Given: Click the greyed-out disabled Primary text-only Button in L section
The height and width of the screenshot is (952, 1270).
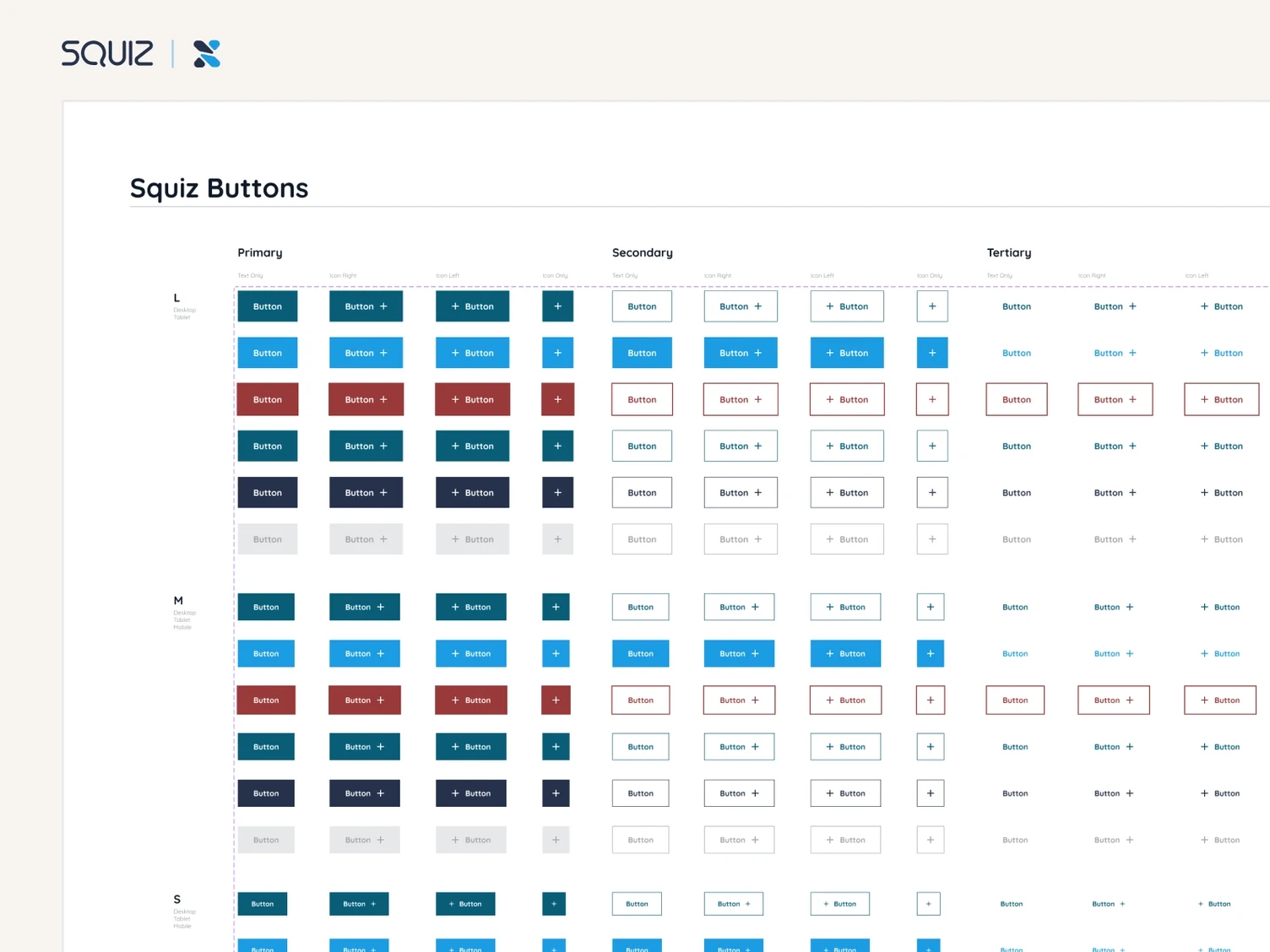Looking at the screenshot, I should pyautogui.click(x=268, y=538).
